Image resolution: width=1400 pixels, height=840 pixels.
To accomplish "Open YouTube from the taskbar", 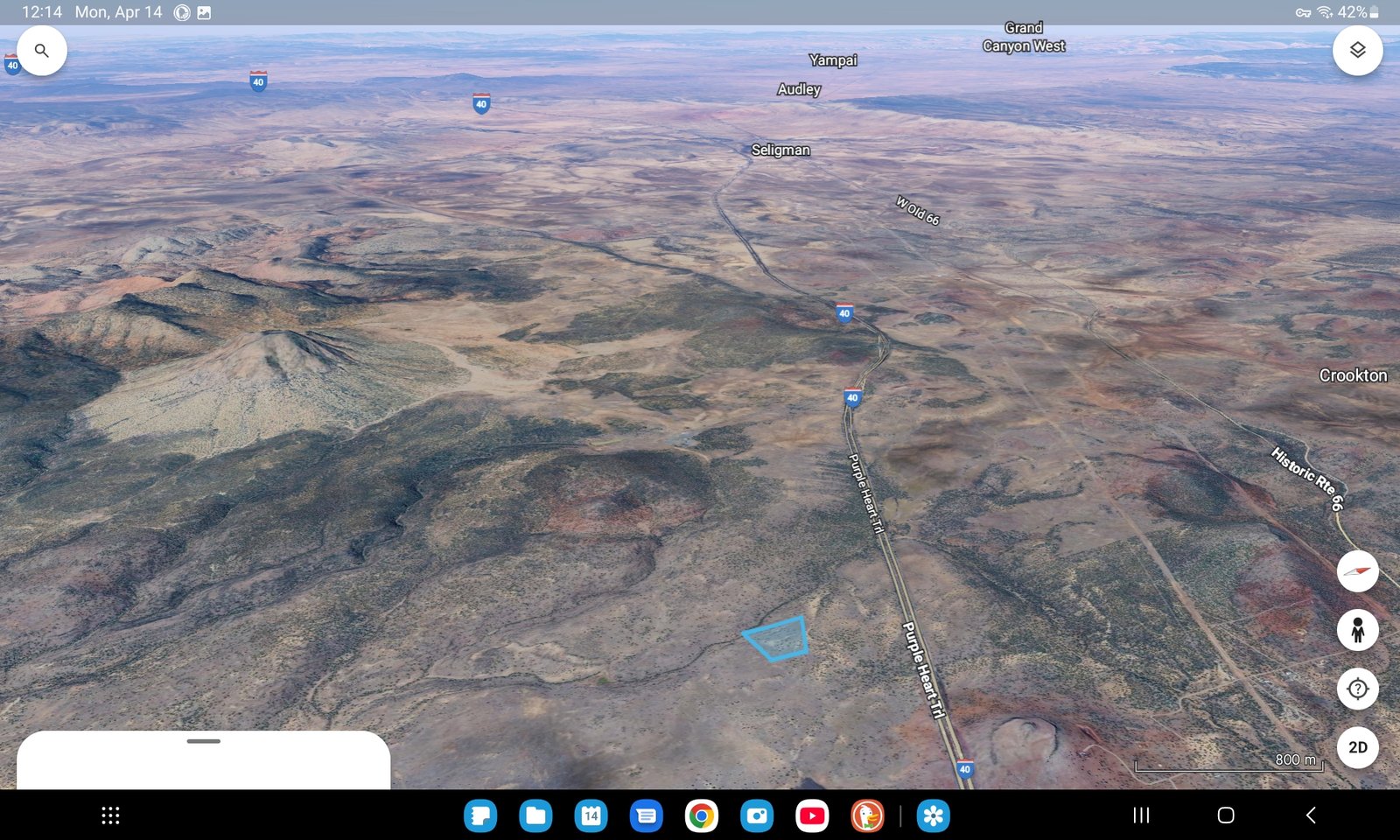I will (812, 815).
